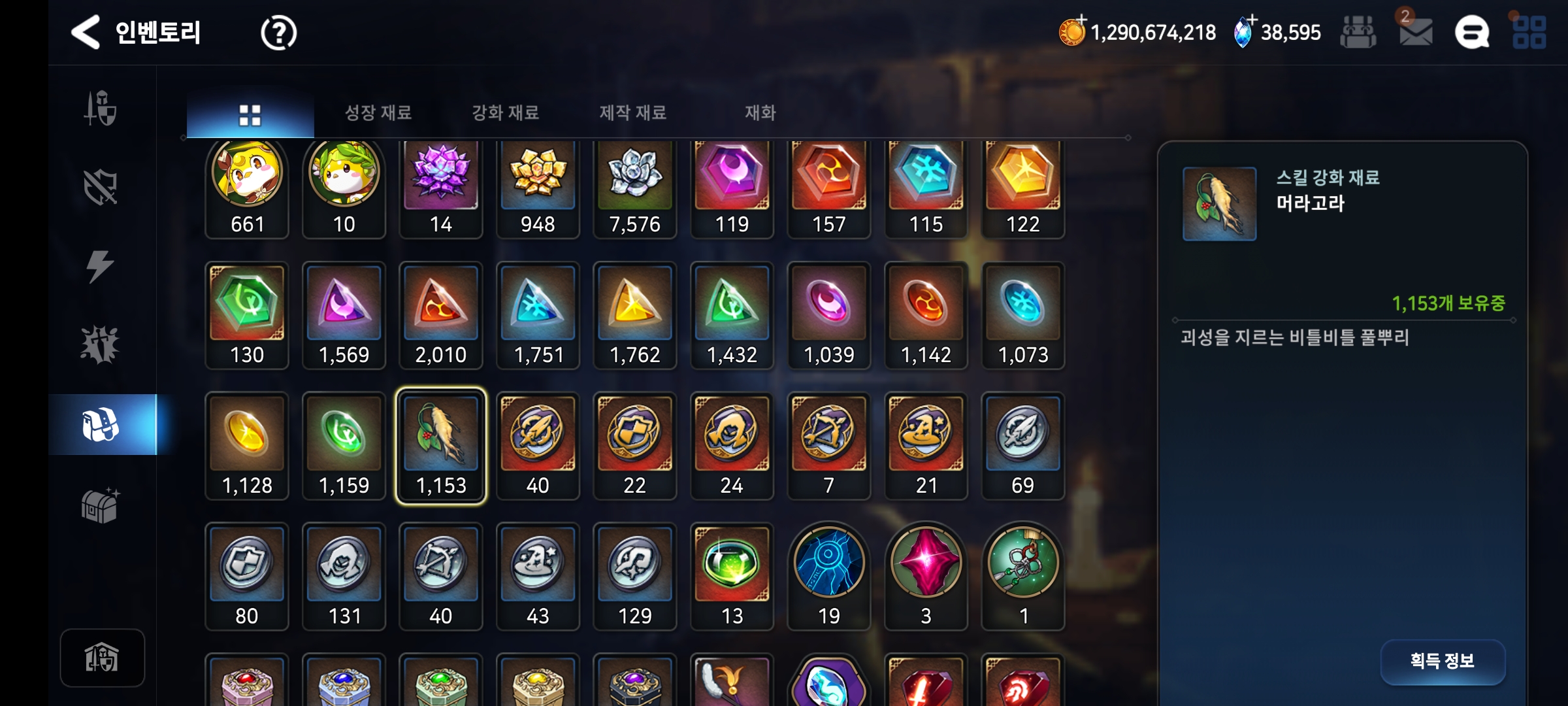
Task: Select the key item with count 1
Action: tap(1023, 577)
